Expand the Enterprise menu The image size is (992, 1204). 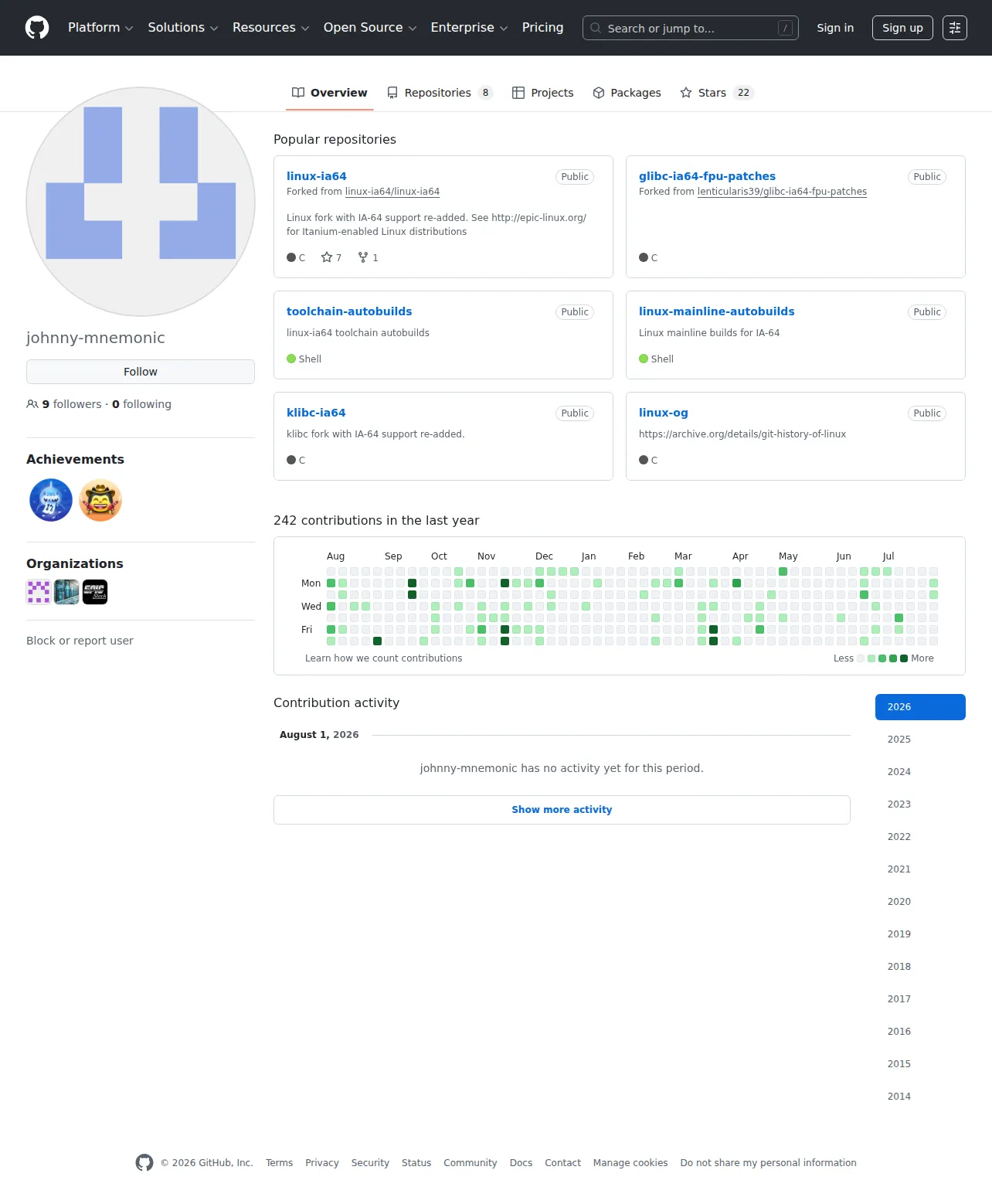(469, 28)
